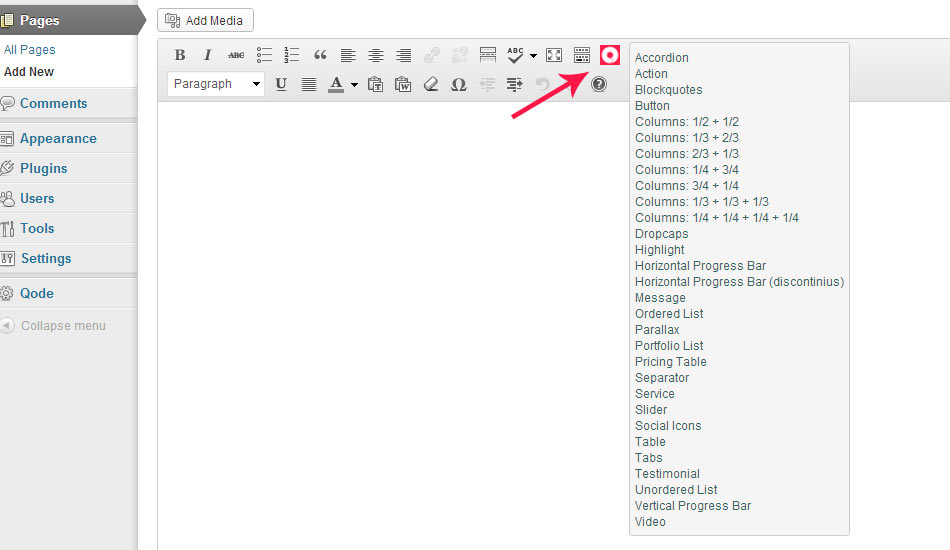Expand the text color picker arrow
The image size is (950, 550).
[x=355, y=84]
